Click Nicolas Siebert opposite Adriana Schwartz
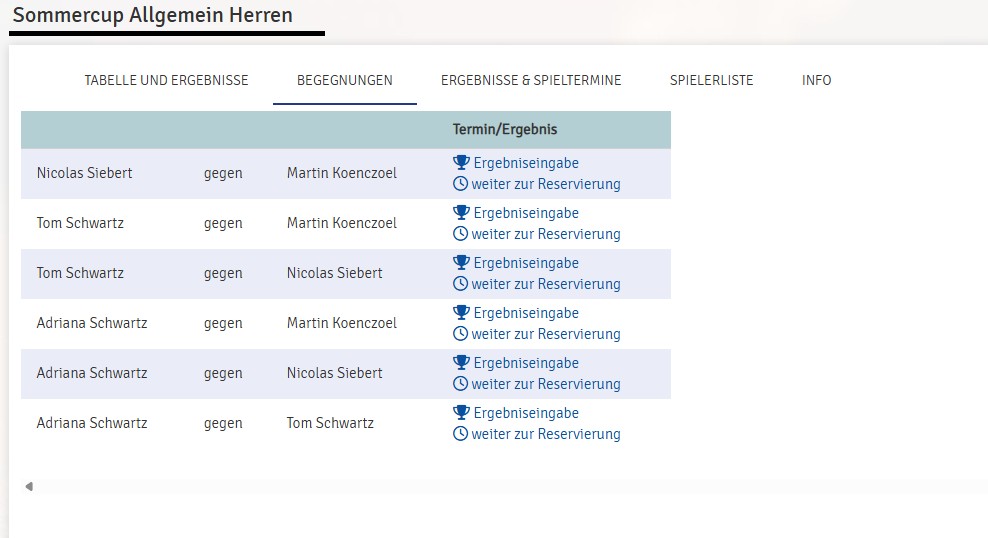 335,373
